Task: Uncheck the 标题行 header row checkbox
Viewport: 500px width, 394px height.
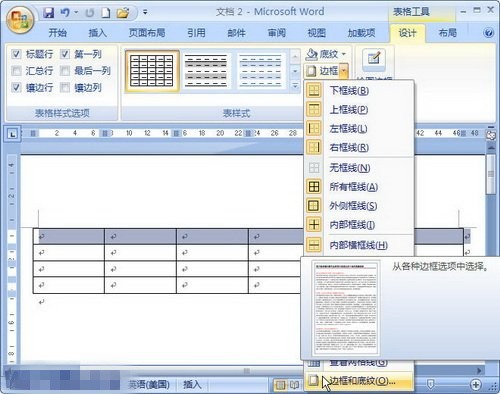Action: coord(16,54)
